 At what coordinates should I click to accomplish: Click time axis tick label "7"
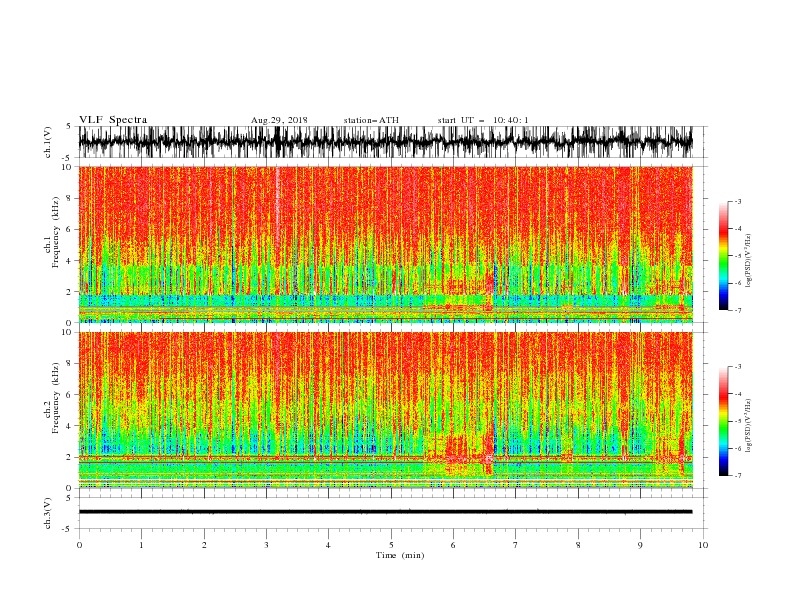tap(516, 545)
